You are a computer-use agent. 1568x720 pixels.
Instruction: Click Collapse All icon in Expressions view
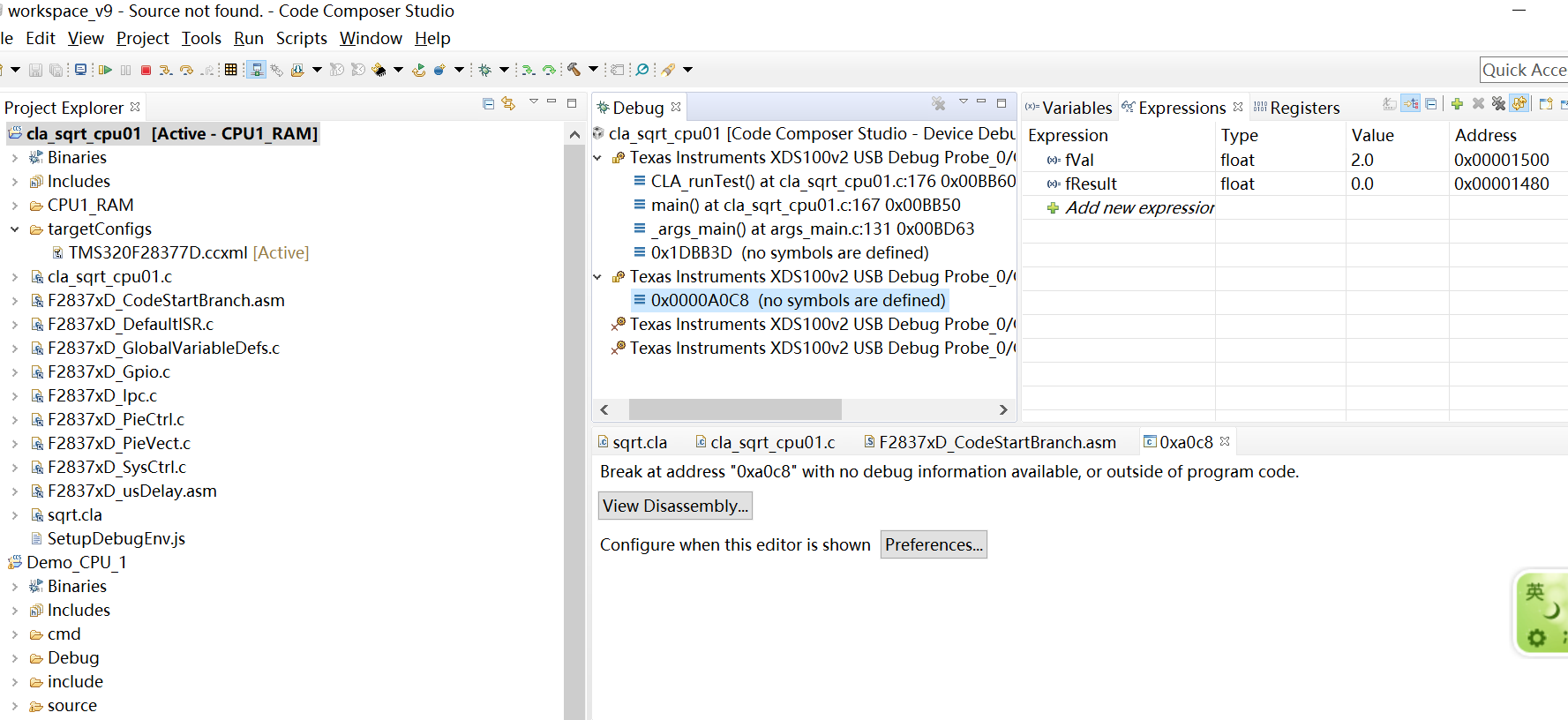point(1431,104)
